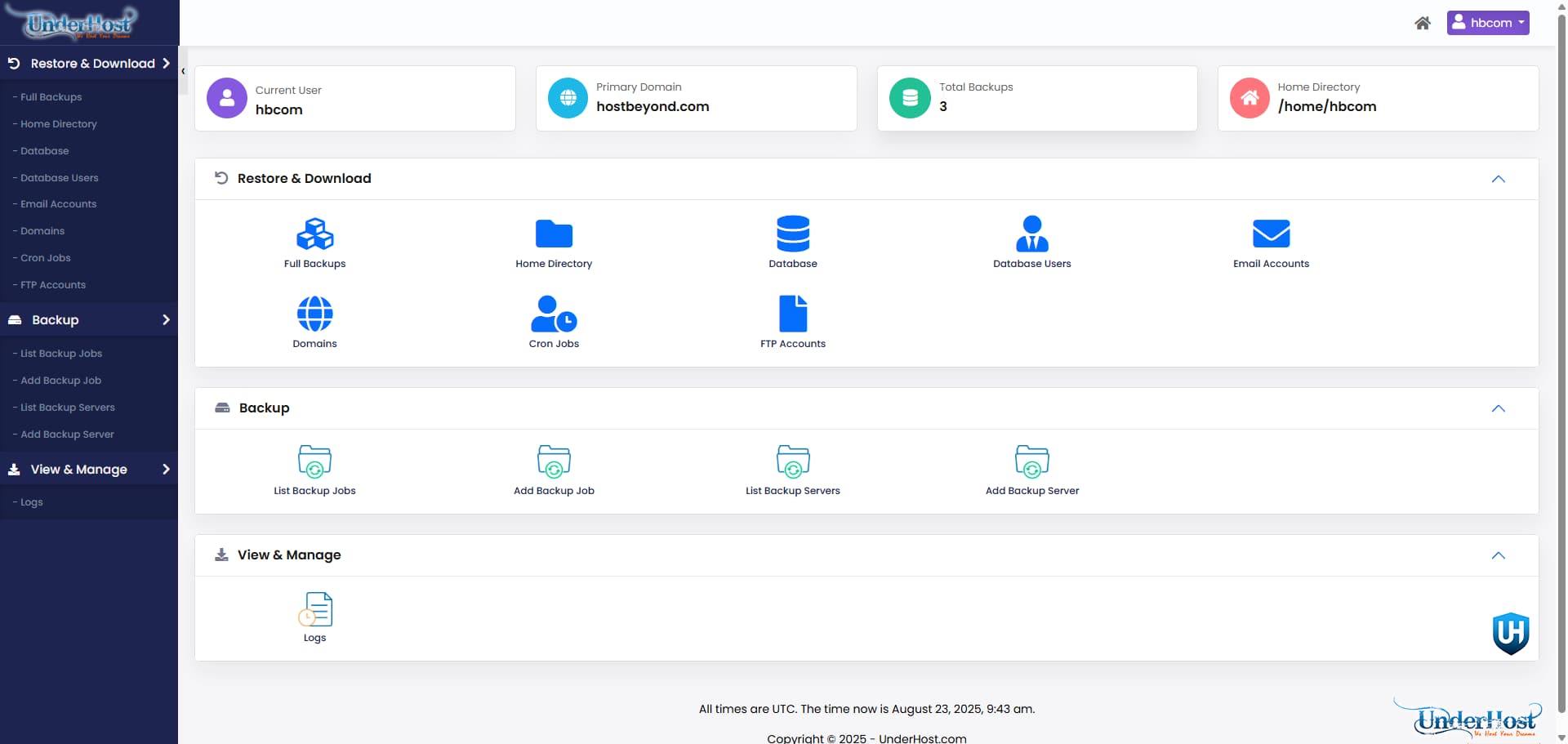Open the Email Accounts envelope icon

pyautogui.click(x=1271, y=234)
